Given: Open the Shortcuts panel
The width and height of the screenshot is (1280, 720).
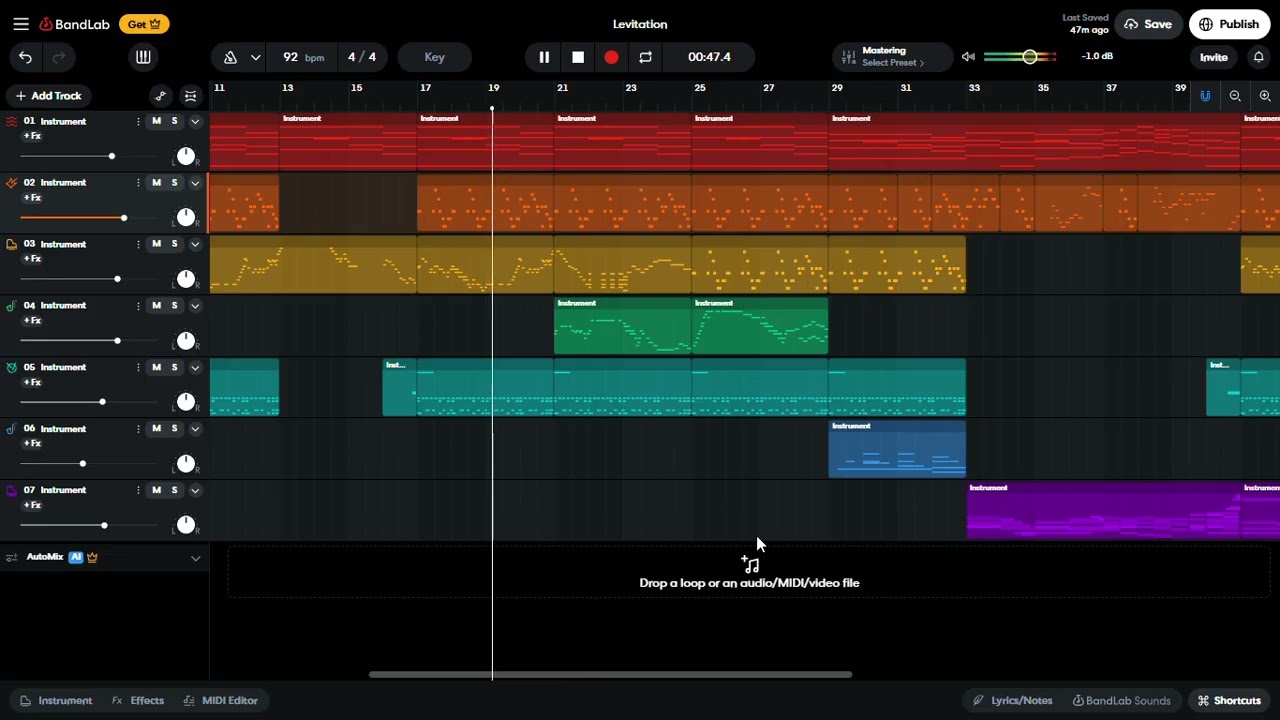Looking at the screenshot, I should pos(1229,700).
